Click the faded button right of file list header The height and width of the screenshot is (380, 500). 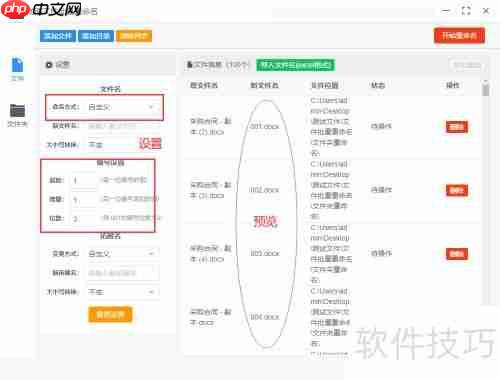(x=467, y=65)
